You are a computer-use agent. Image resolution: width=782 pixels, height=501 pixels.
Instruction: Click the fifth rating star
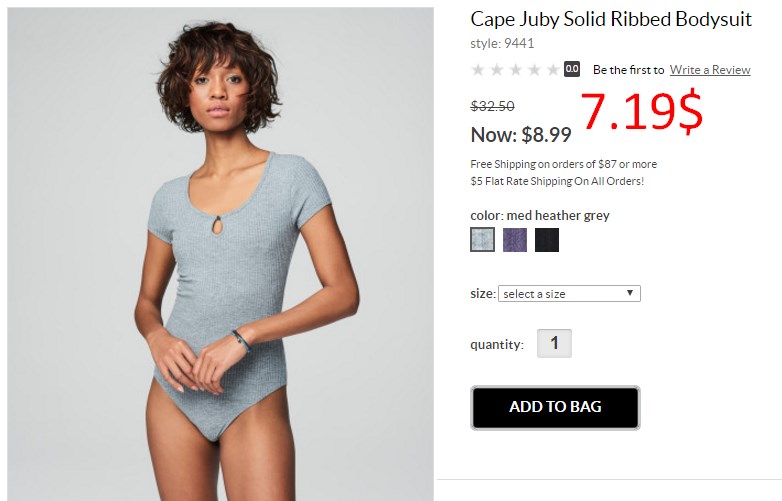553,70
